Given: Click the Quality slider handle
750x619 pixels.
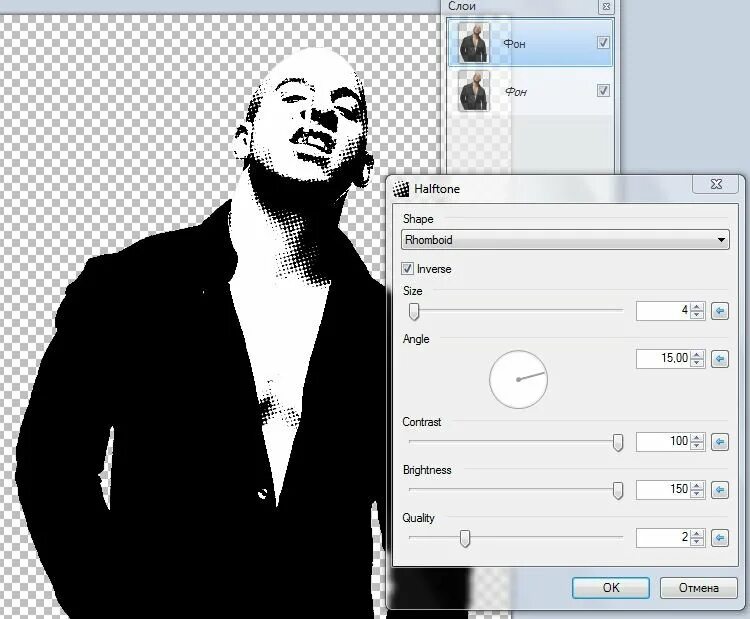Looking at the screenshot, I should click(x=465, y=538).
